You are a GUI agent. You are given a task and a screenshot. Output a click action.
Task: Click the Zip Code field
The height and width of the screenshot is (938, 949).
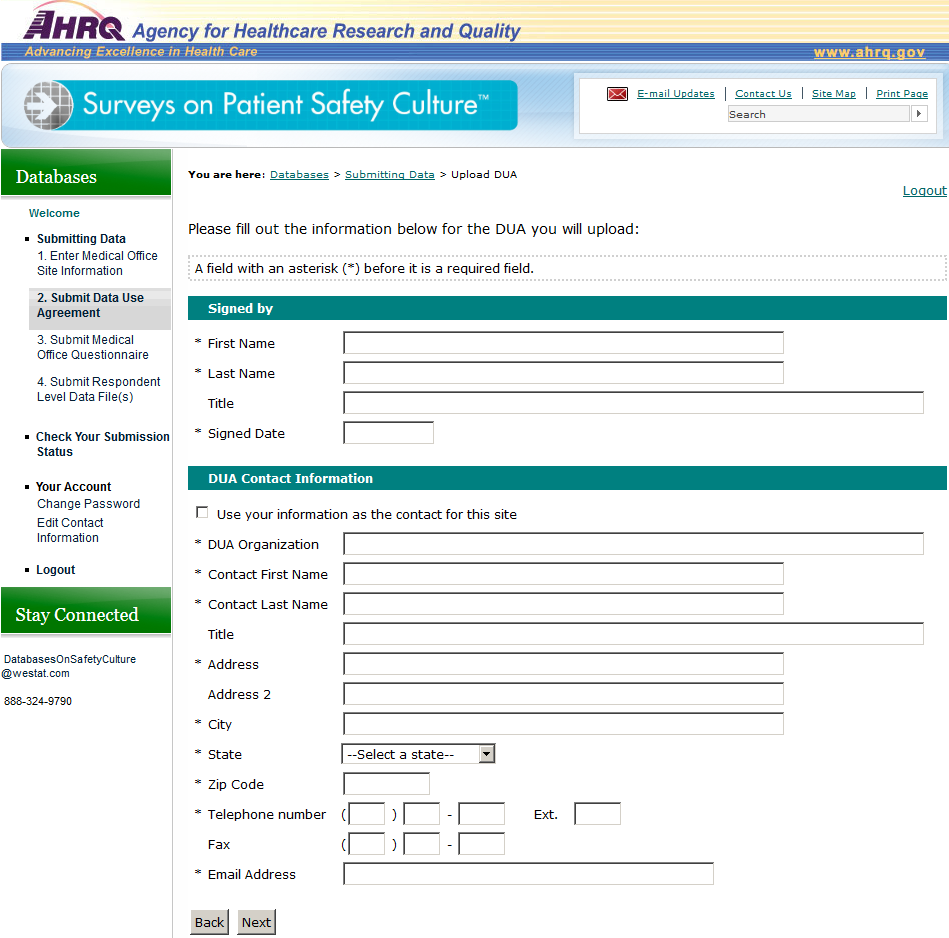386,784
